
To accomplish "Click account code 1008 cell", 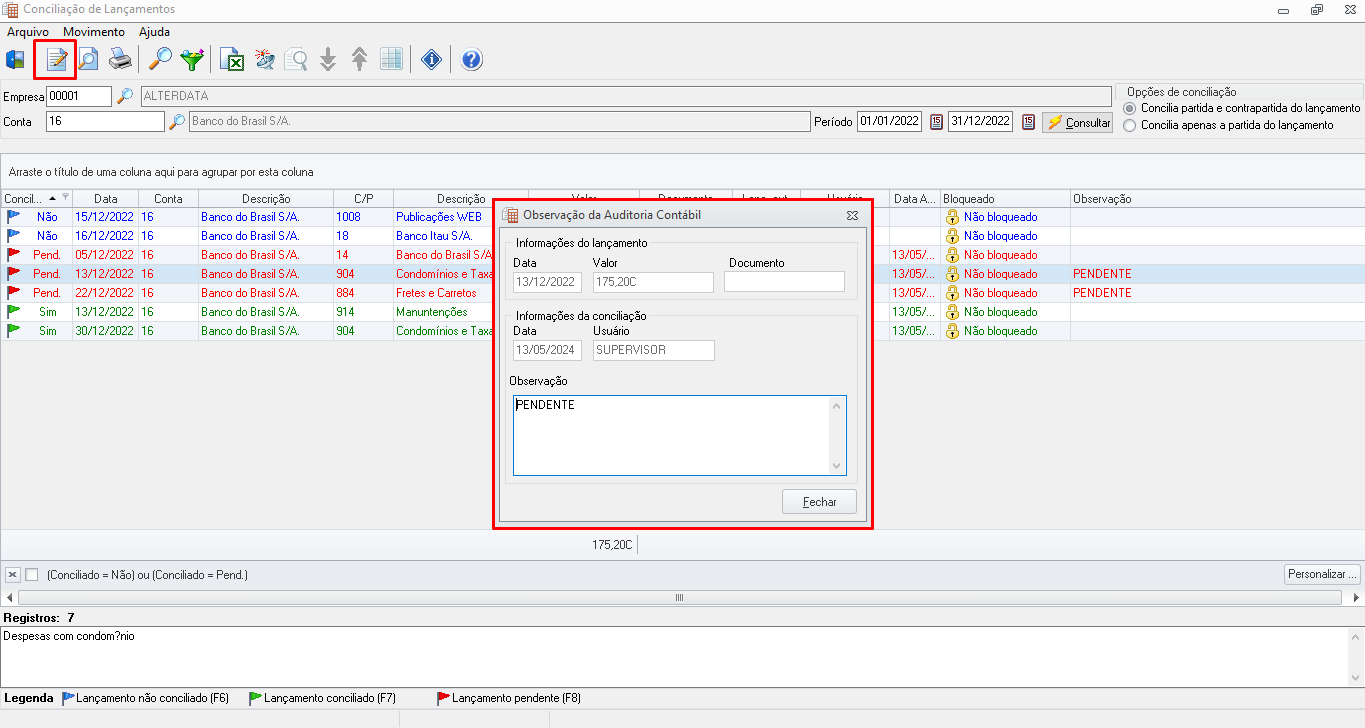I will (x=363, y=217).
